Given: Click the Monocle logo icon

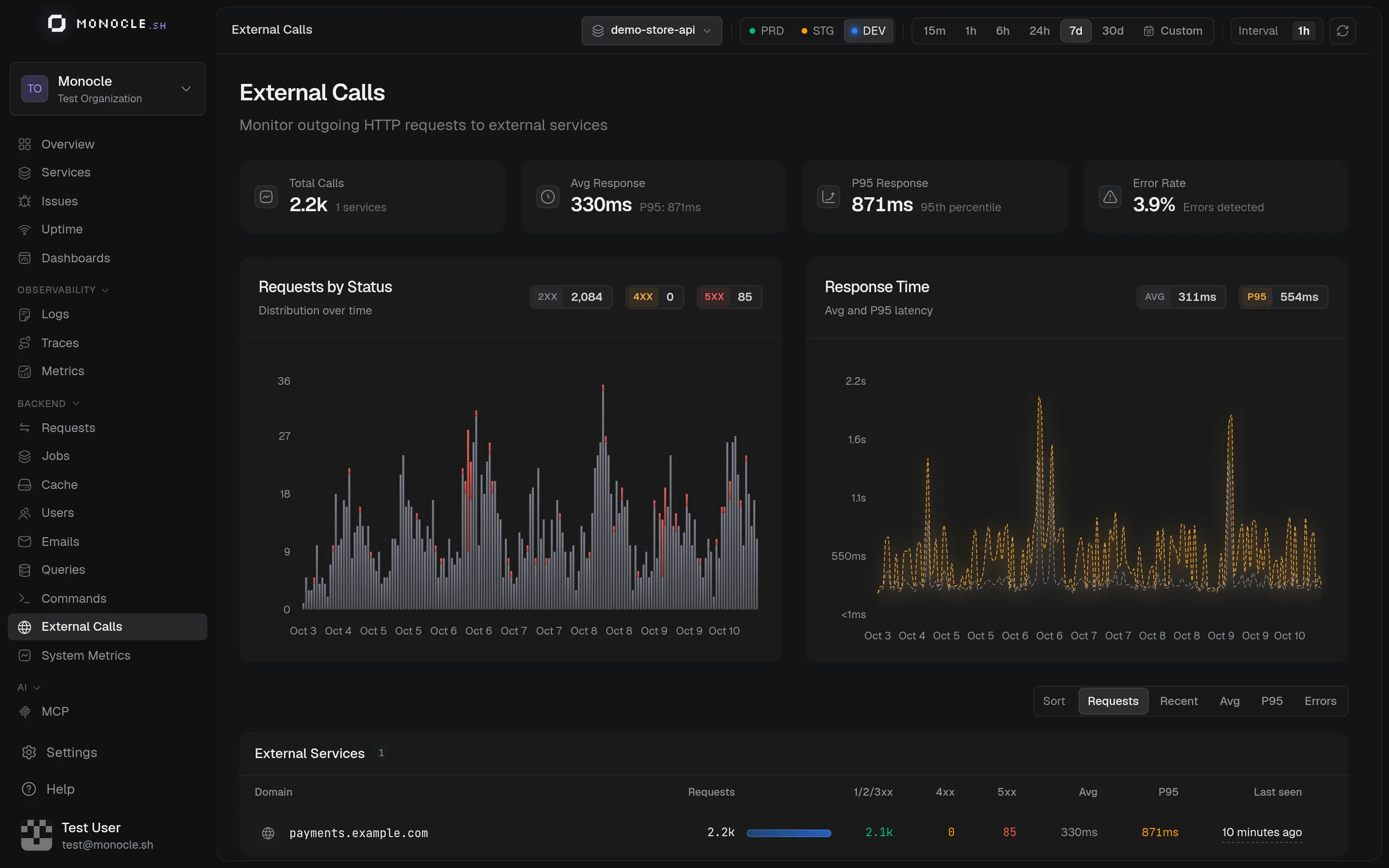Looking at the screenshot, I should [x=56, y=24].
